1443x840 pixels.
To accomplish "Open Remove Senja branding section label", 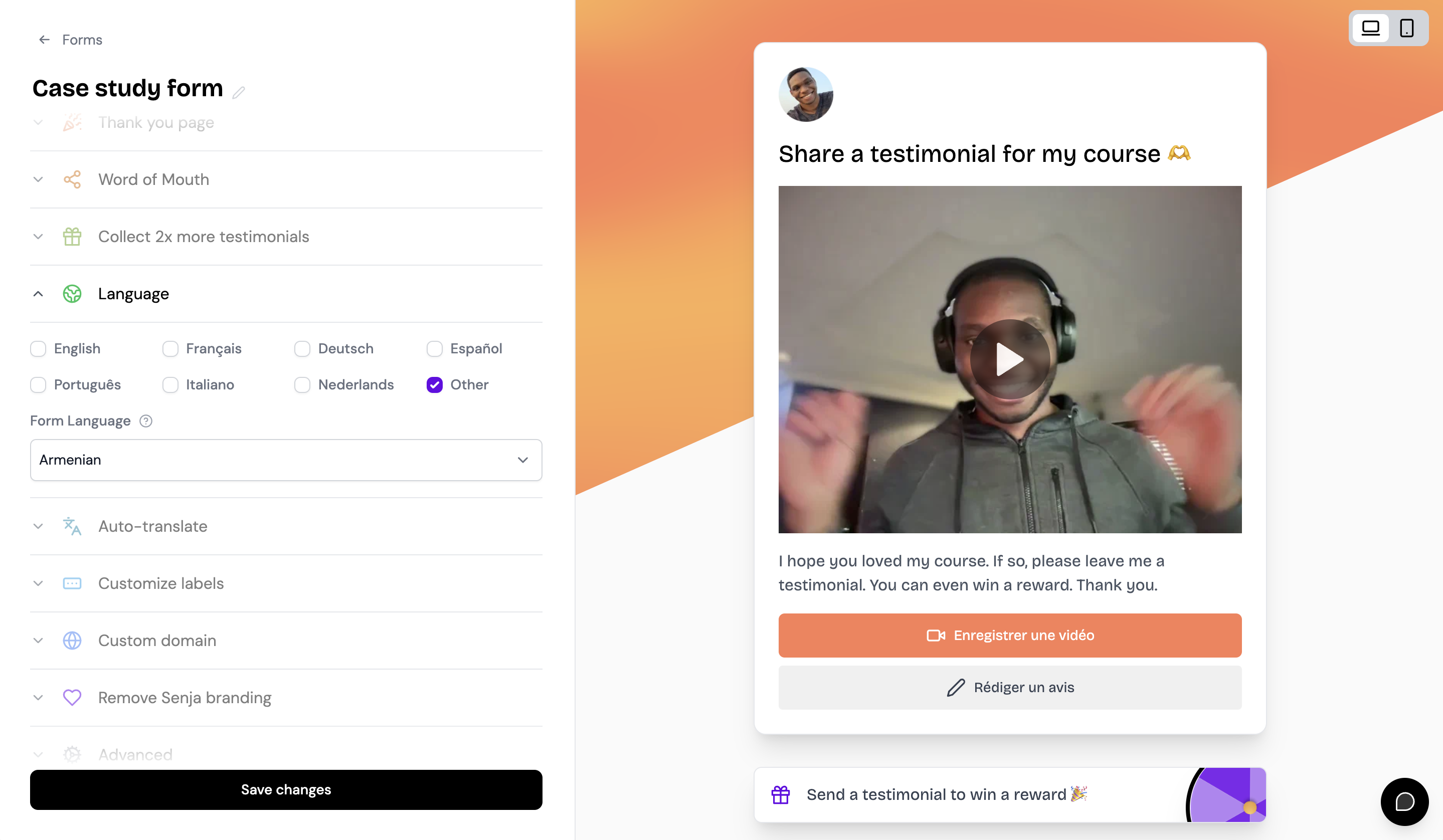I will 185,698.
